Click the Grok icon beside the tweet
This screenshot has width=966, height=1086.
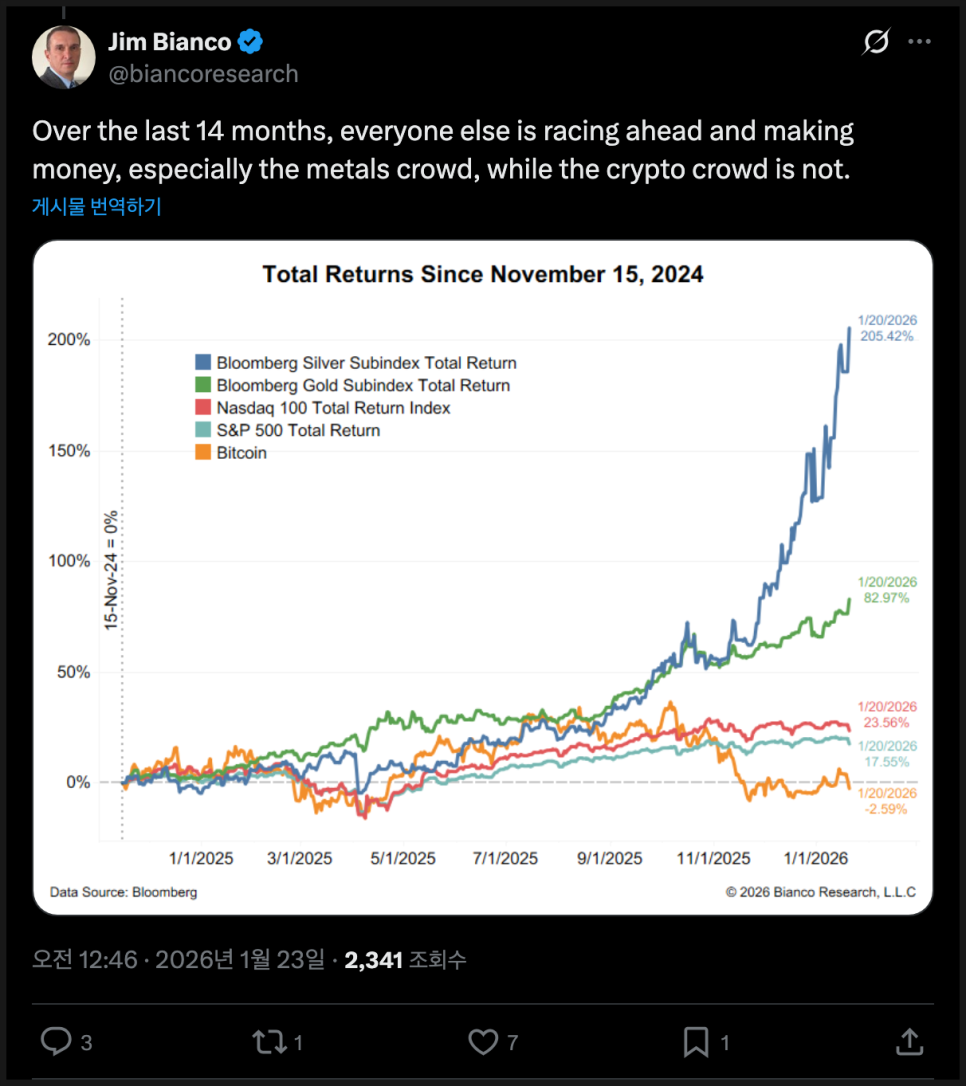pyautogui.click(x=876, y=42)
